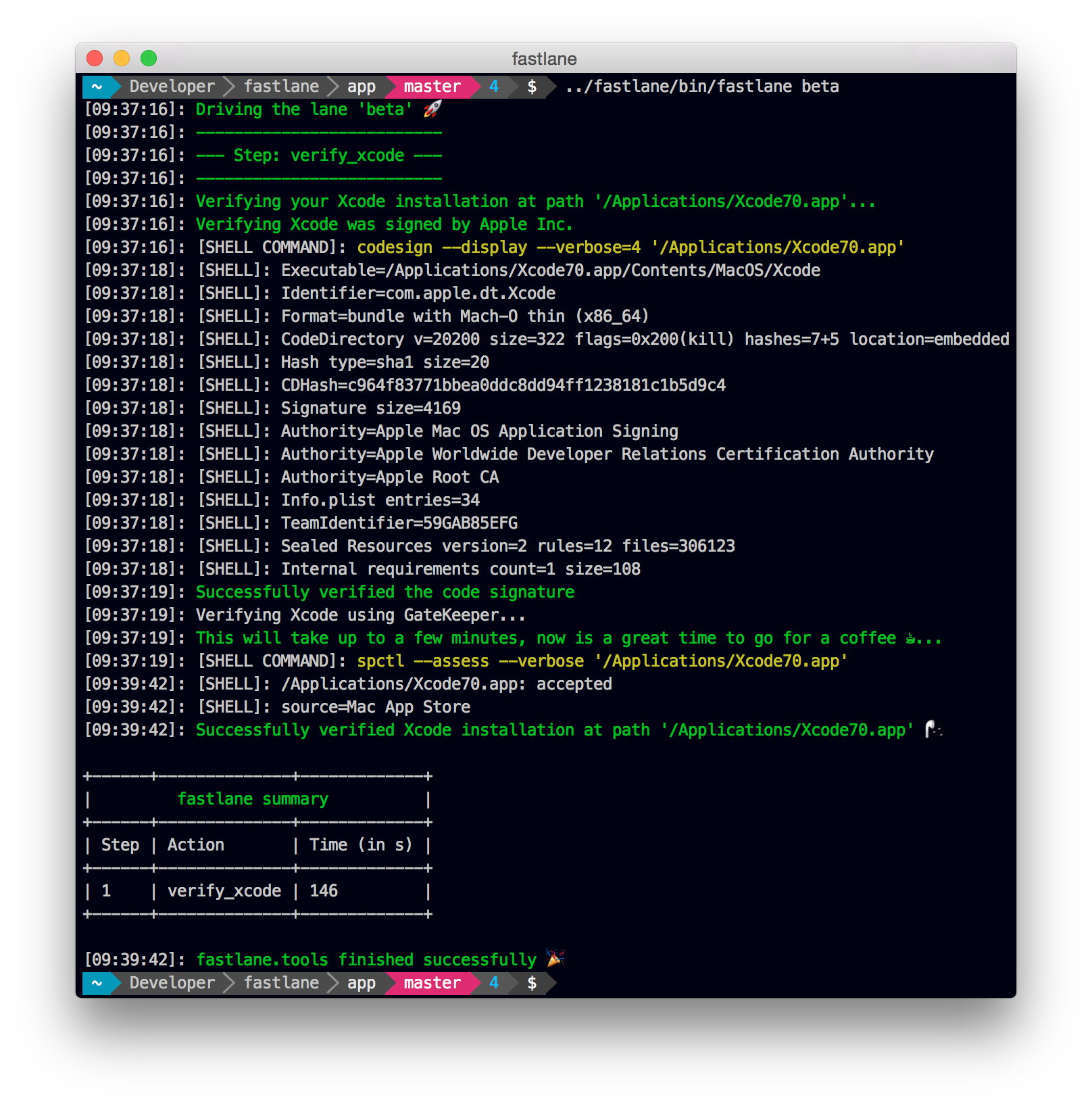Click the '[SHELL COMMAND]:' label before codesign
The image size is (1092, 1106).
click(272, 247)
